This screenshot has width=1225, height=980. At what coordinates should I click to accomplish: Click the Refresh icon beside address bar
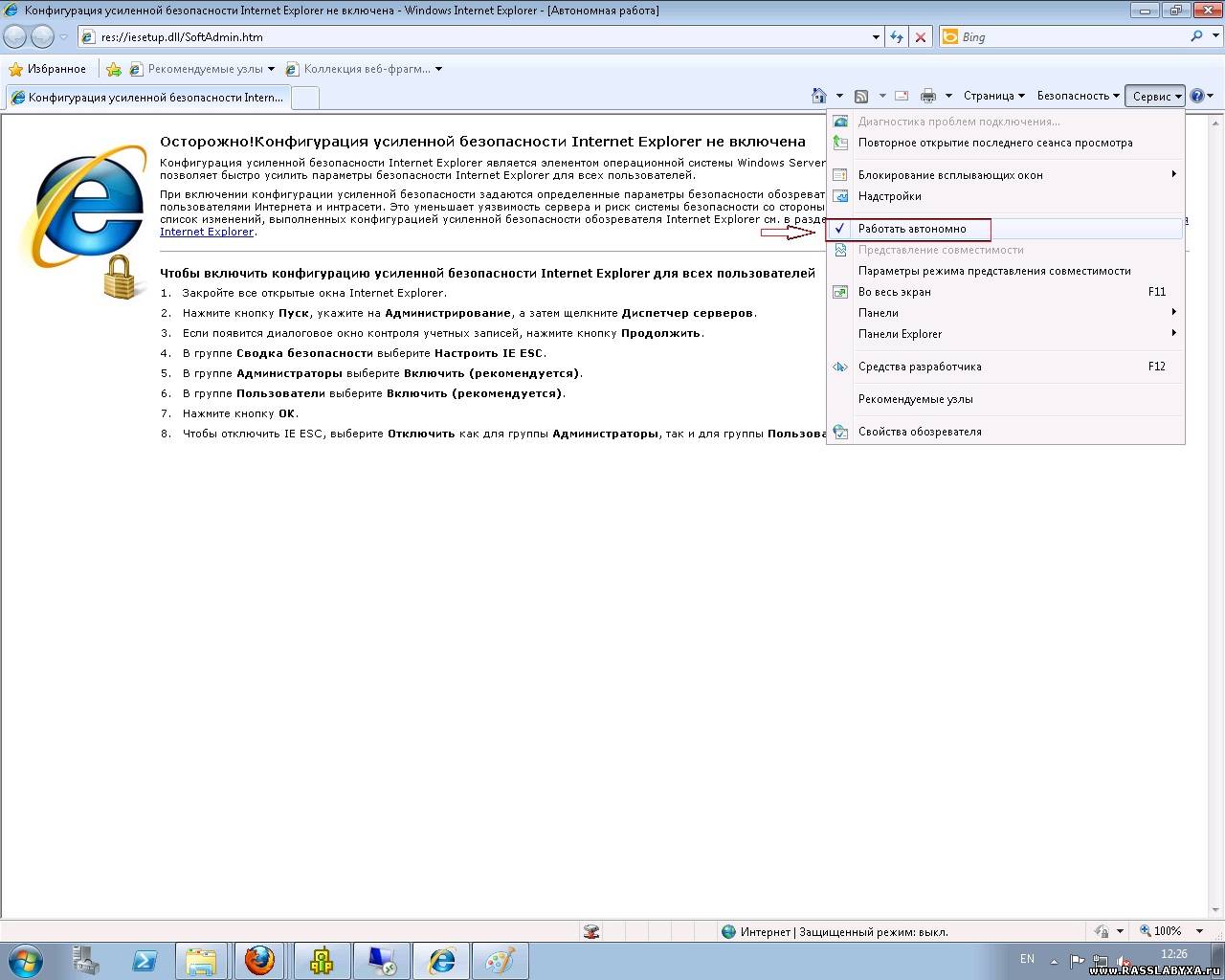[897, 37]
